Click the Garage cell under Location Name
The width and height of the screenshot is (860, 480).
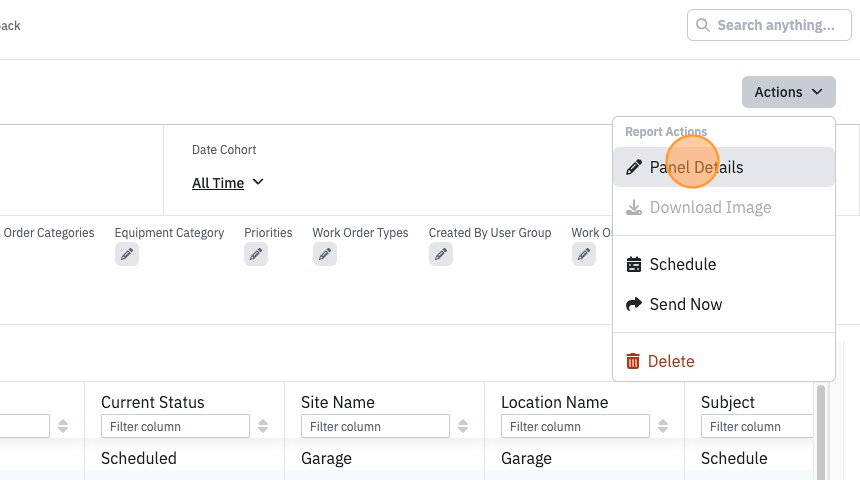pyautogui.click(x=527, y=458)
